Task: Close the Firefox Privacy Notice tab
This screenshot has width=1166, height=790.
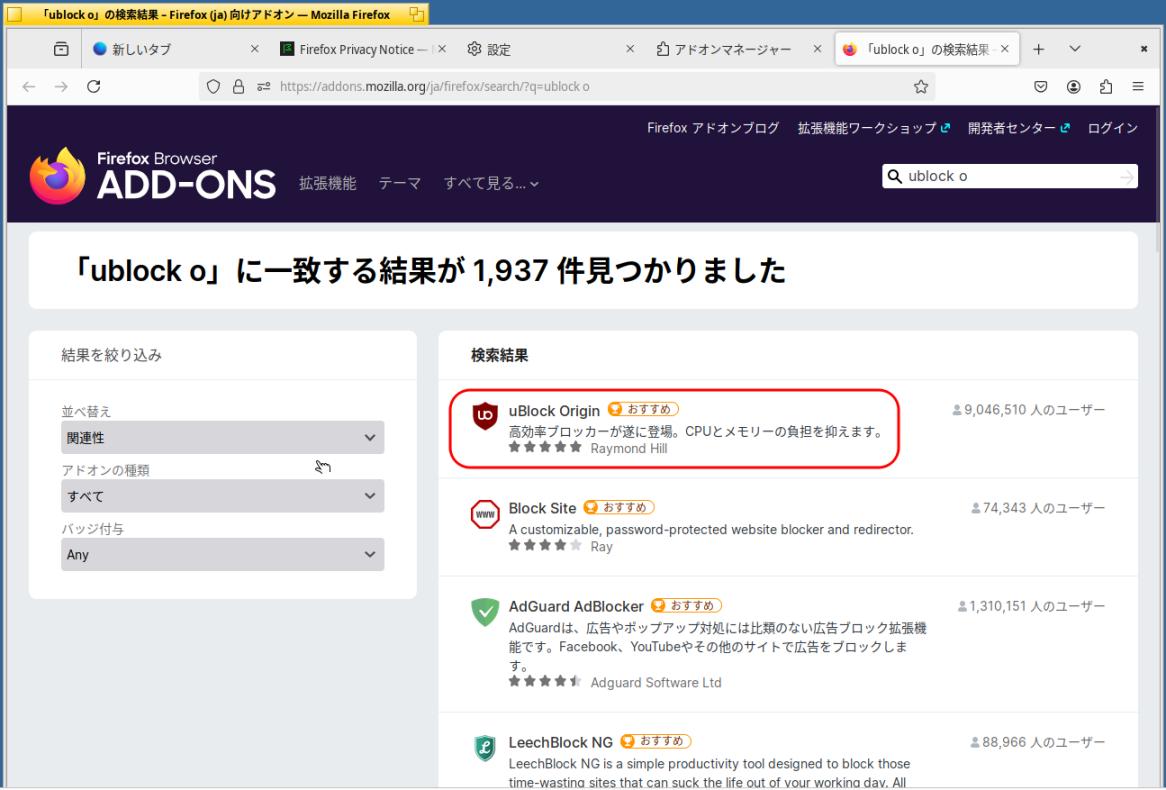Action: tap(442, 49)
